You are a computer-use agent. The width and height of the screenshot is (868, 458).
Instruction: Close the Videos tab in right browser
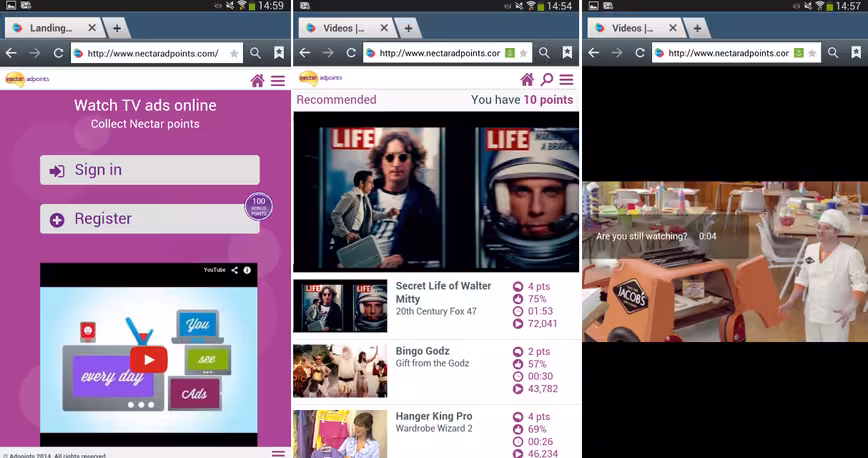point(673,28)
